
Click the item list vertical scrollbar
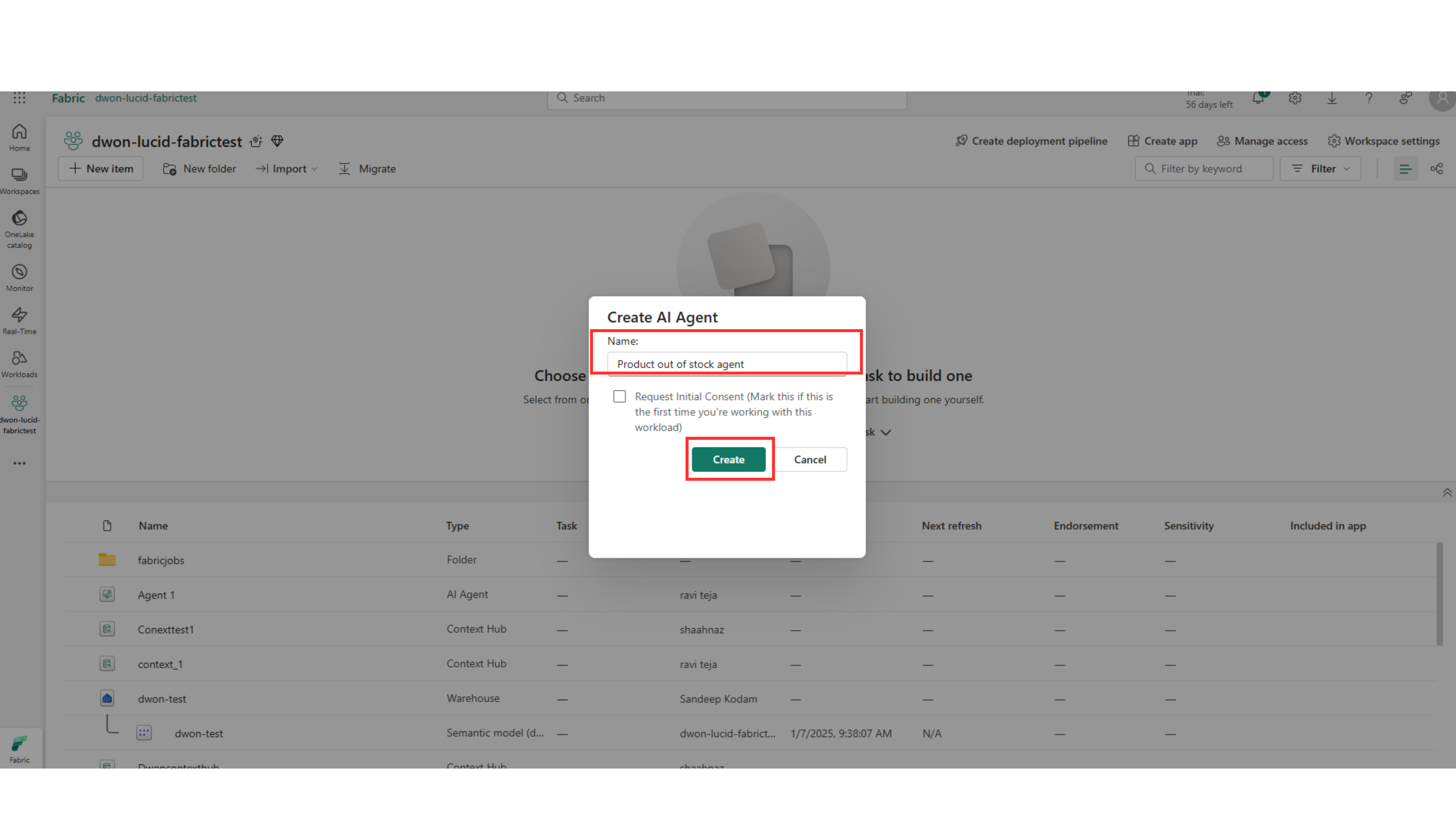(1439, 594)
